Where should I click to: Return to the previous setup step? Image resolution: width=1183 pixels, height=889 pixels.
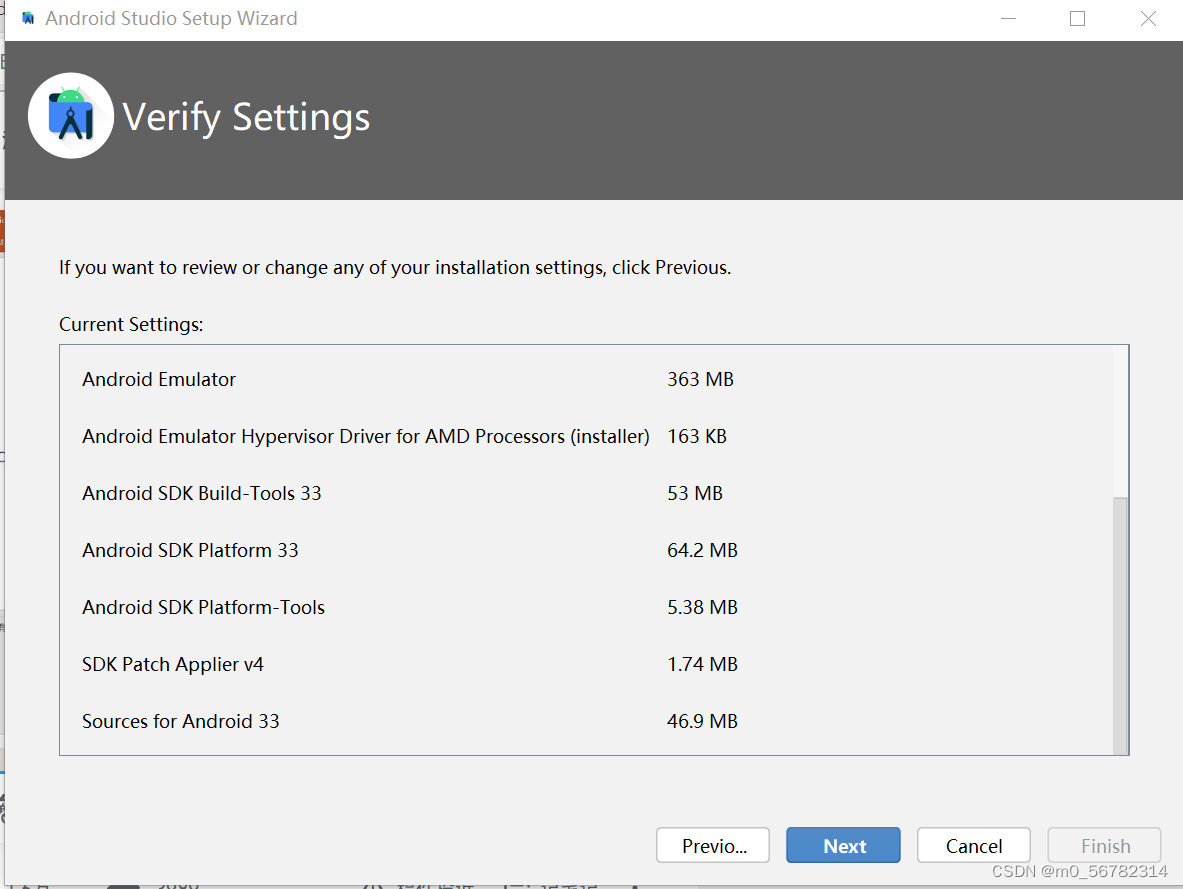point(713,845)
